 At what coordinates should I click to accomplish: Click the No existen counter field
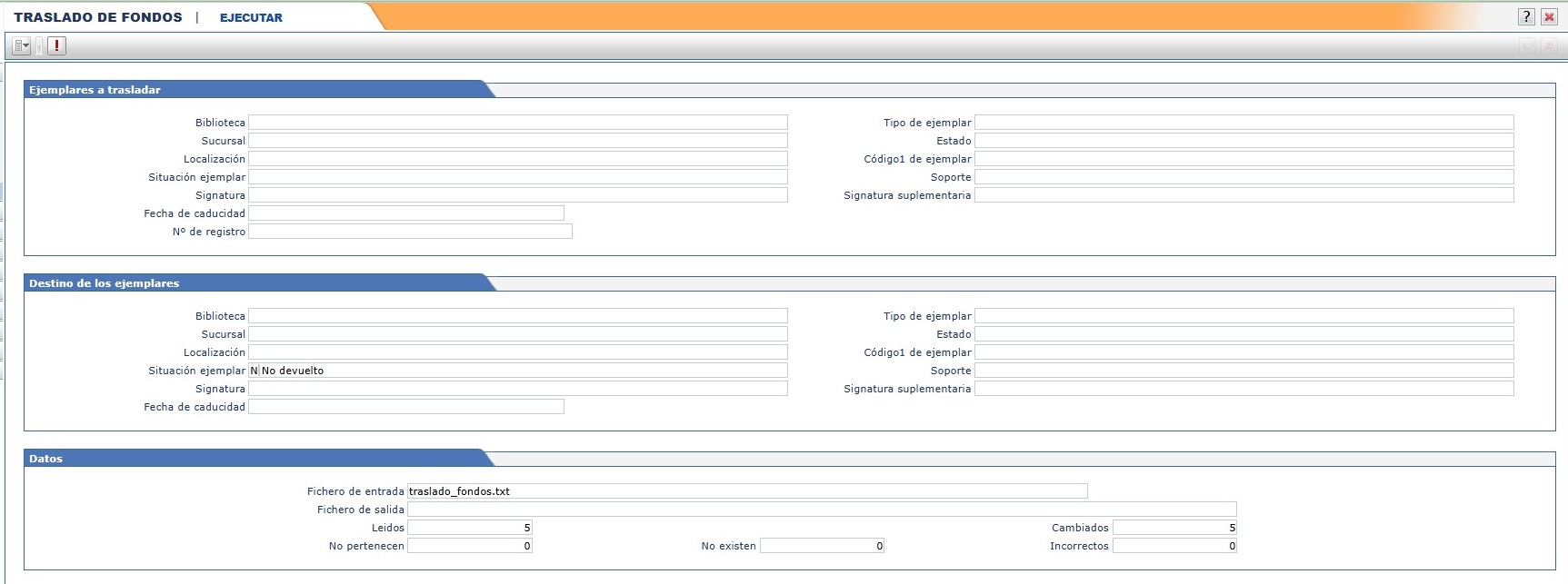[822, 546]
